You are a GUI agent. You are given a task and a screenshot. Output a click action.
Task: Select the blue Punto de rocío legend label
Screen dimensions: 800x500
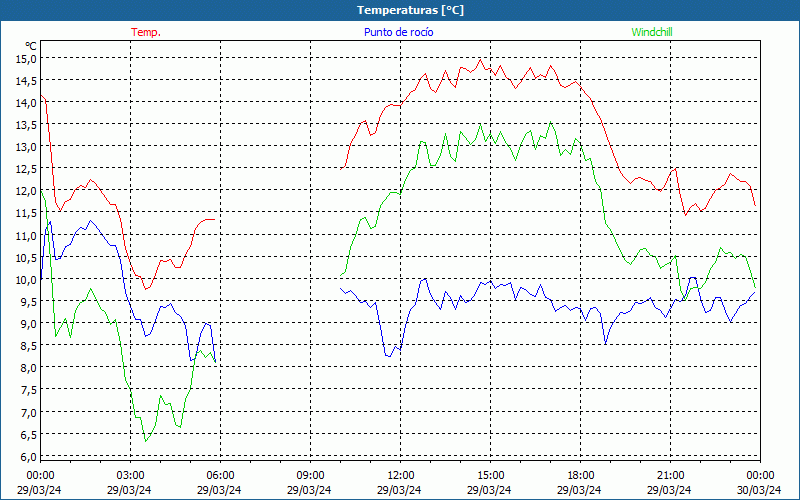[x=398, y=32]
